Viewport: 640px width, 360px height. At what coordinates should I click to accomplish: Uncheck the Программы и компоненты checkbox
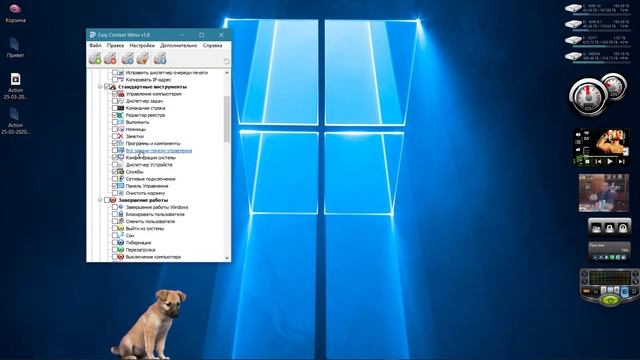tap(115, 143)
